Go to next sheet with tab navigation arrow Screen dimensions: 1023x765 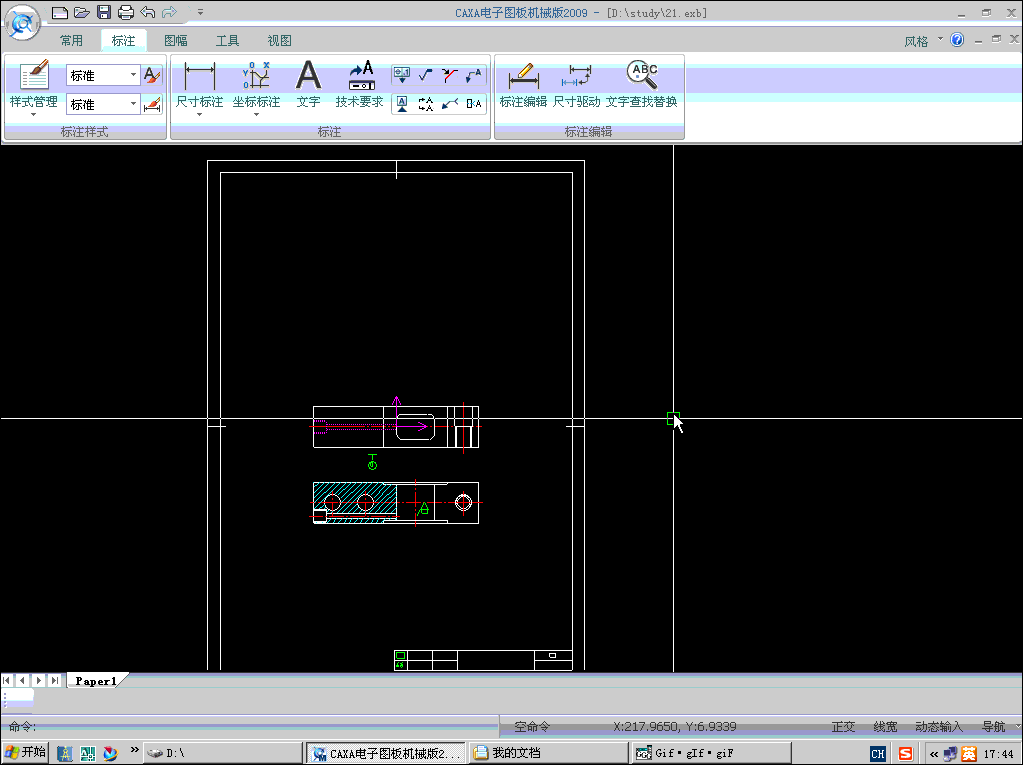38,680
